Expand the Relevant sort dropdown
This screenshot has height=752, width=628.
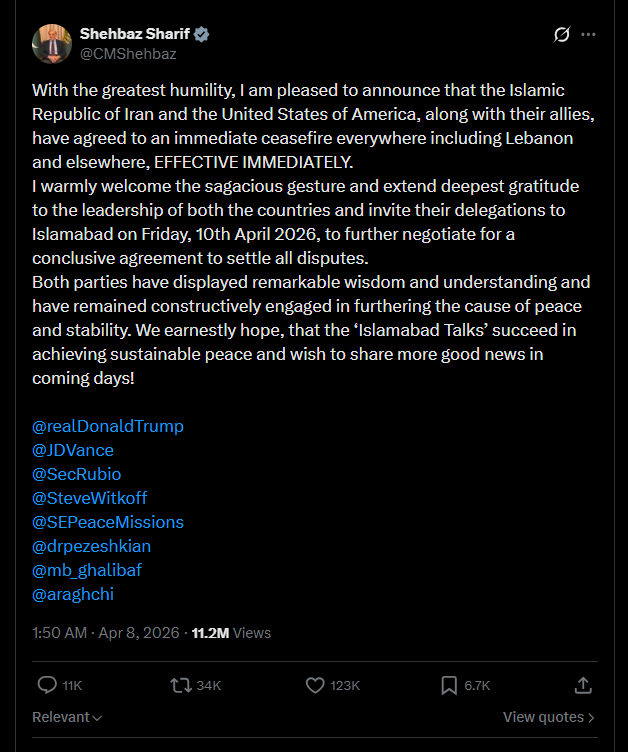[x=67, y=717]
